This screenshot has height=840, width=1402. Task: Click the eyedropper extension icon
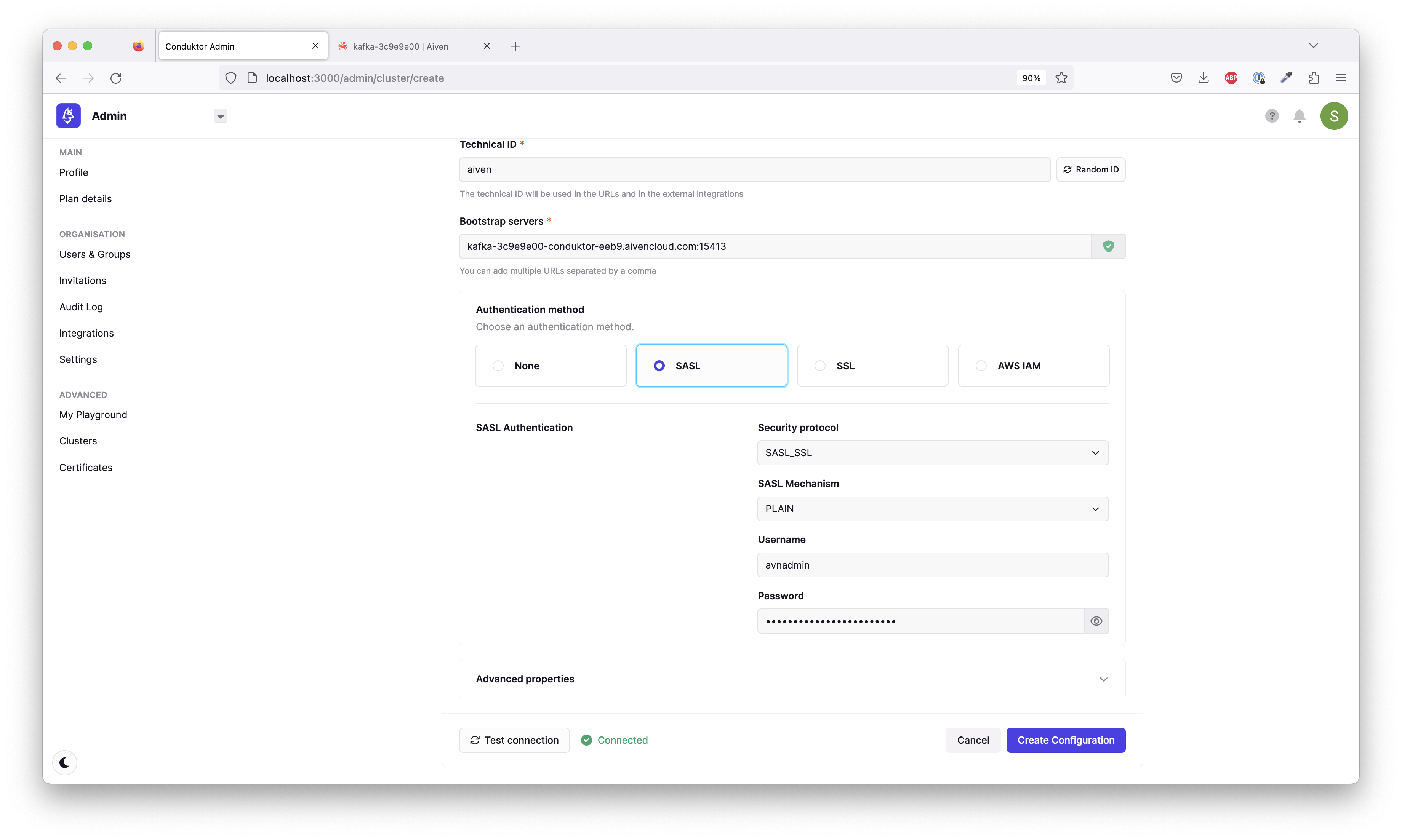click(1286, 78)
